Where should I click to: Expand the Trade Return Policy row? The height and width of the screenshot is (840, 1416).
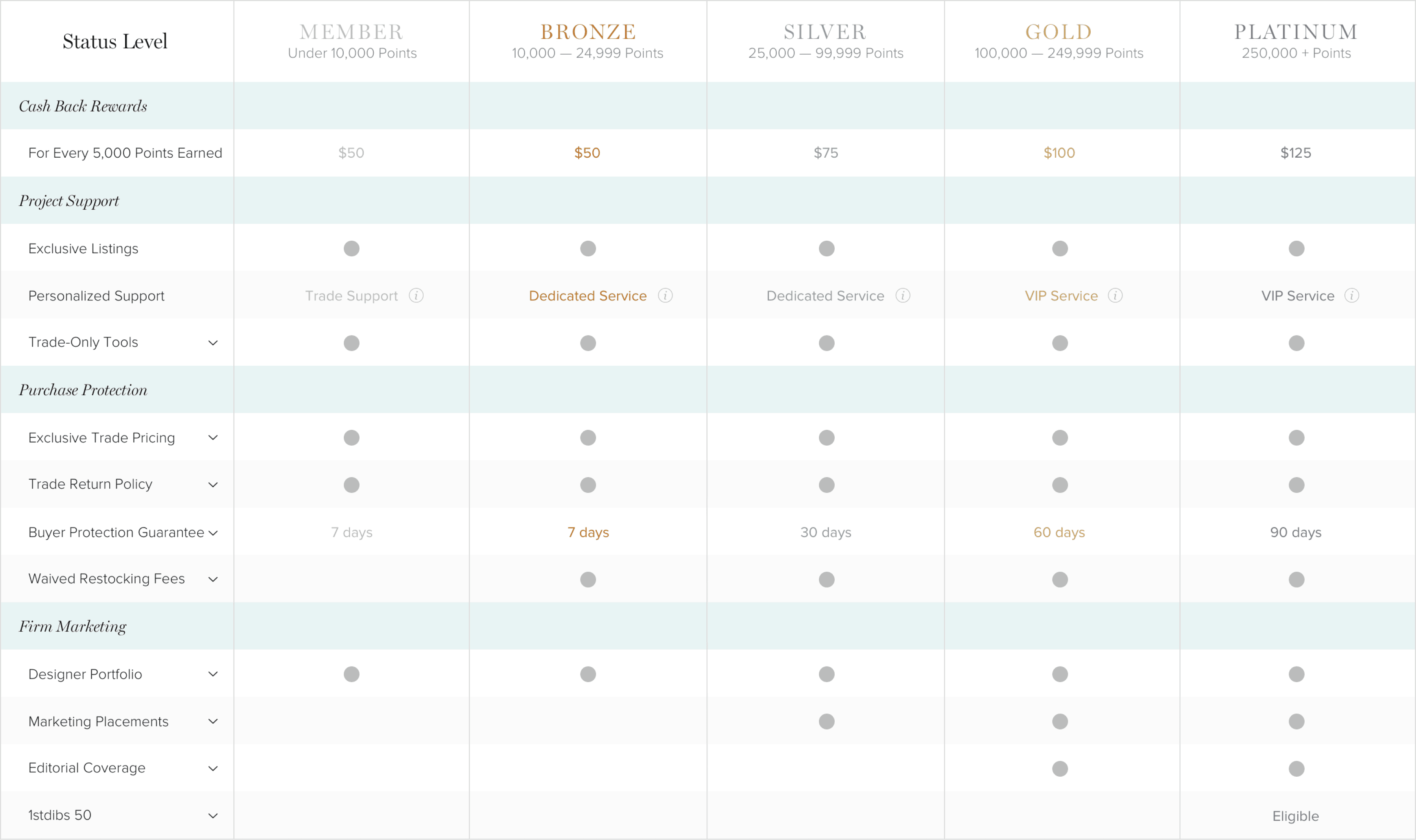click(213, 485)
